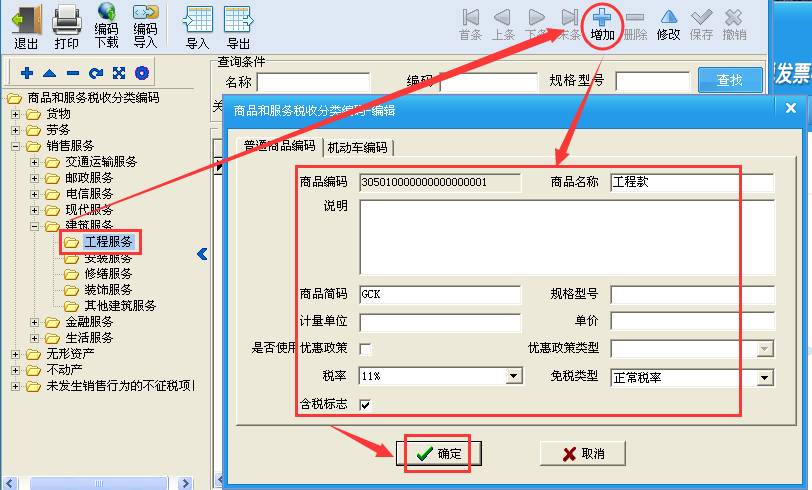This screenshot has height=490, width=812.
Task: Click tree horizontal scrollbar left arrow
Action: click(x=9, y=483)
